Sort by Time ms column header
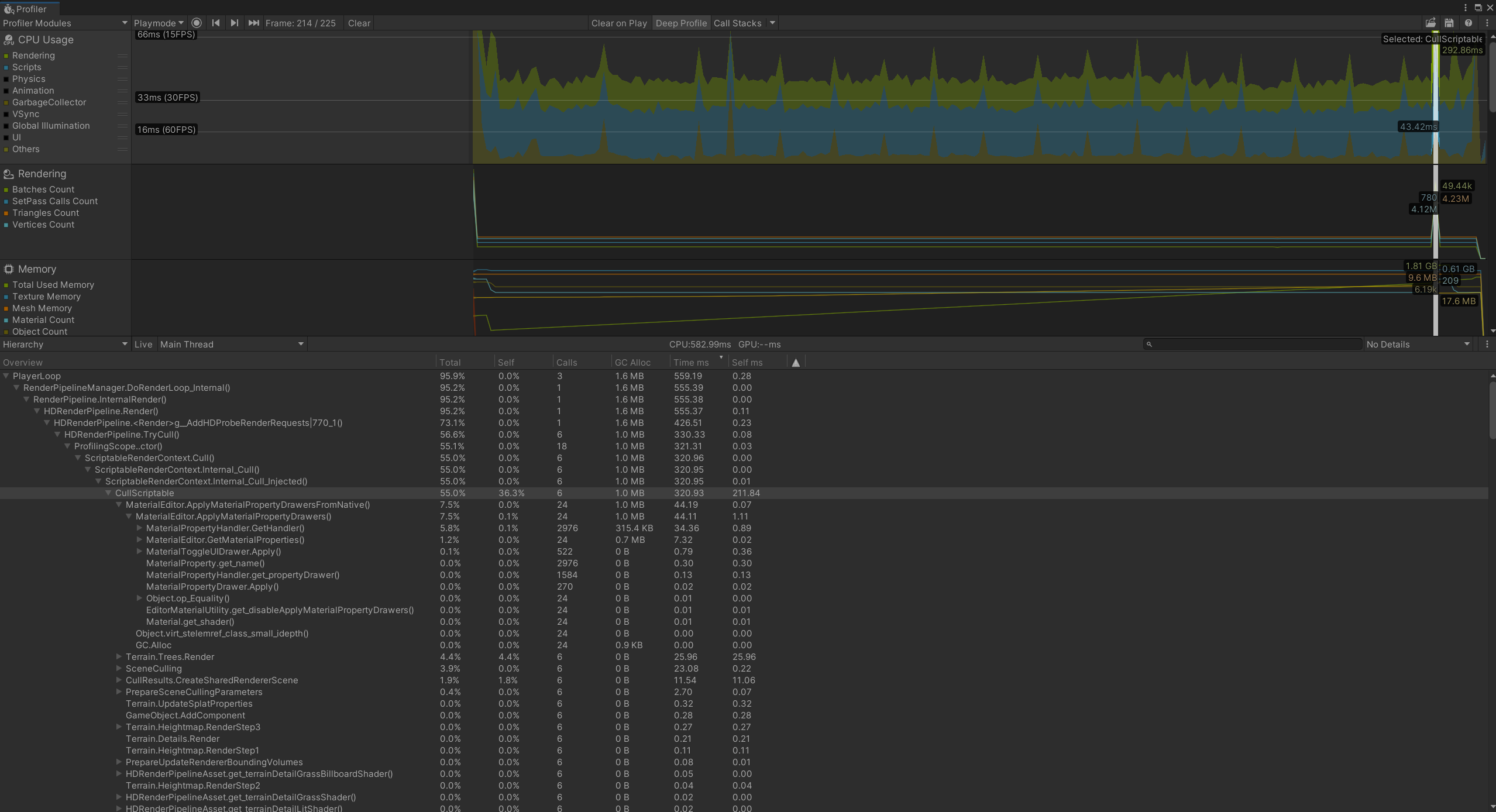Screen dimensions: 1496x812 (x=692, y=362)
